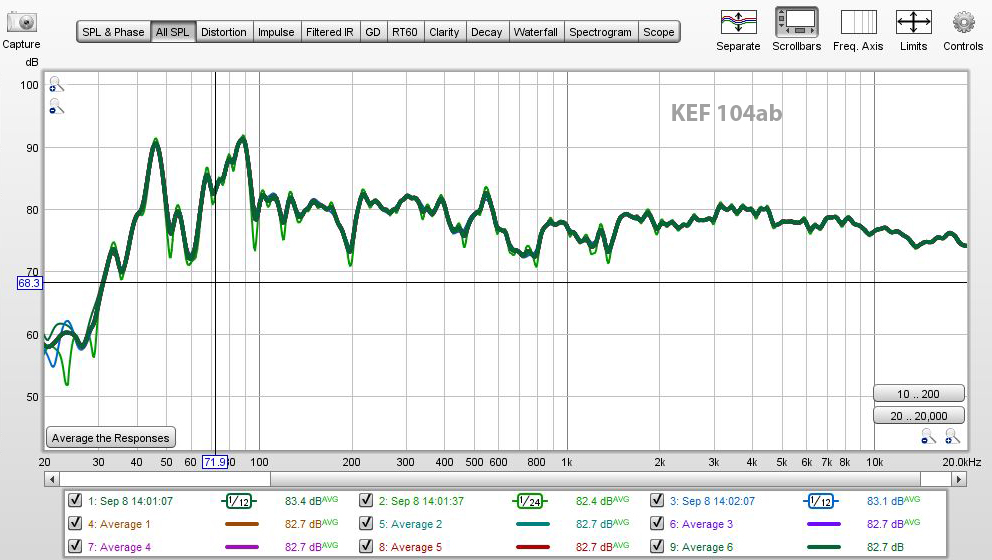Screen dimensions: 992x560
Task: Open the Scope tab
Action: pyautogui.click(x=659, y=32)
